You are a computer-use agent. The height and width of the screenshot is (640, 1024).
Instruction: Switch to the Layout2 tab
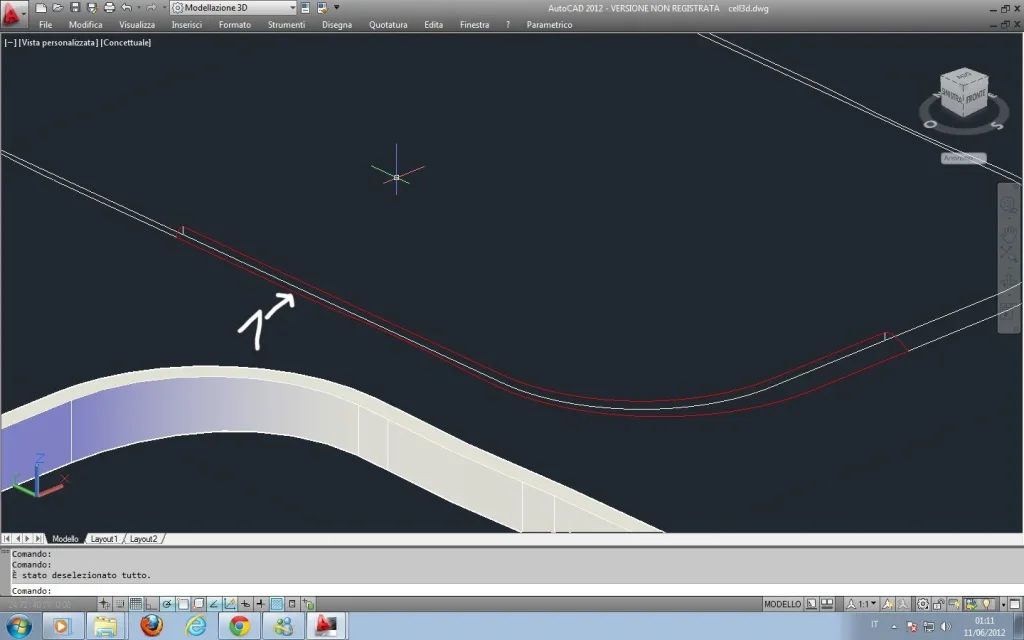[x=144, y=539]
